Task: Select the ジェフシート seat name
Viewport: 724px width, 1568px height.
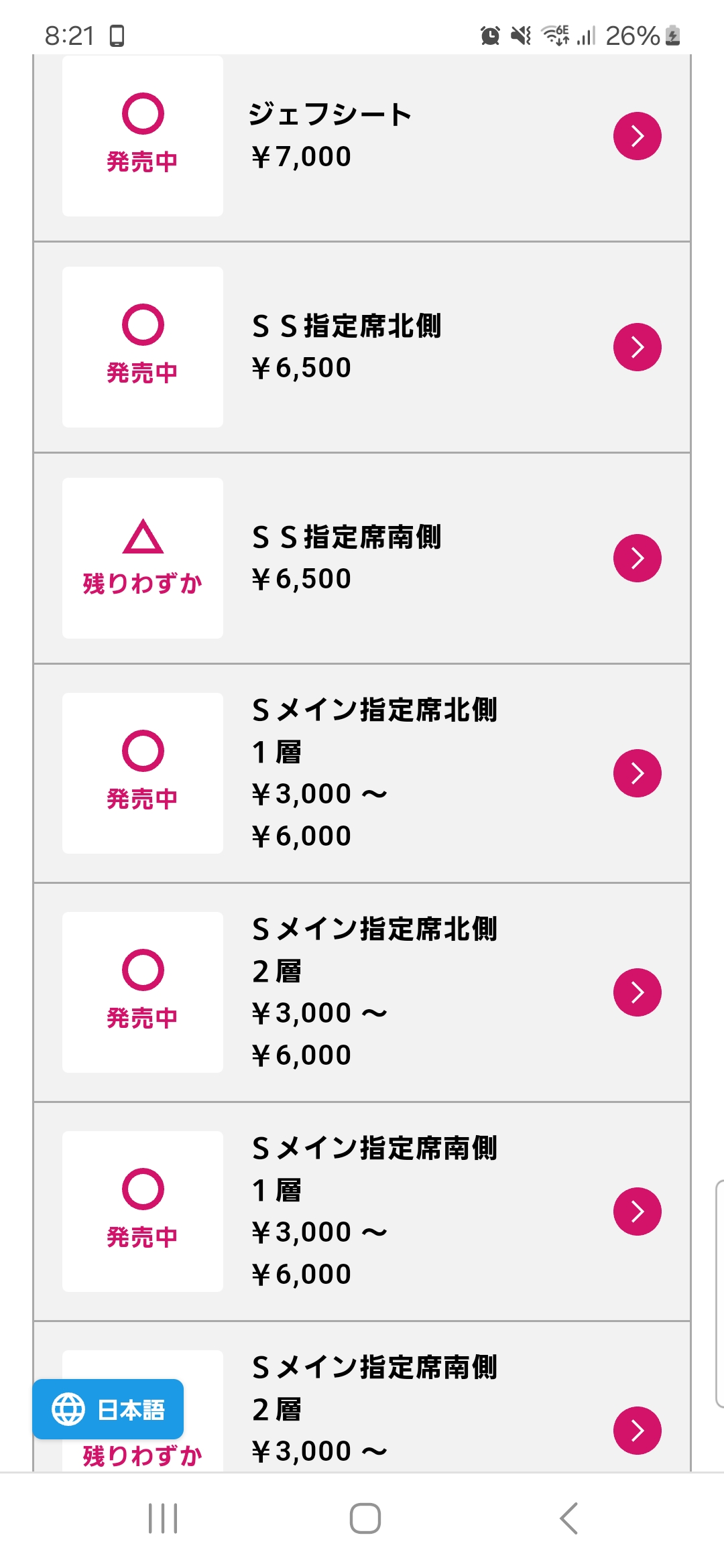Action: tap(330, 115)
